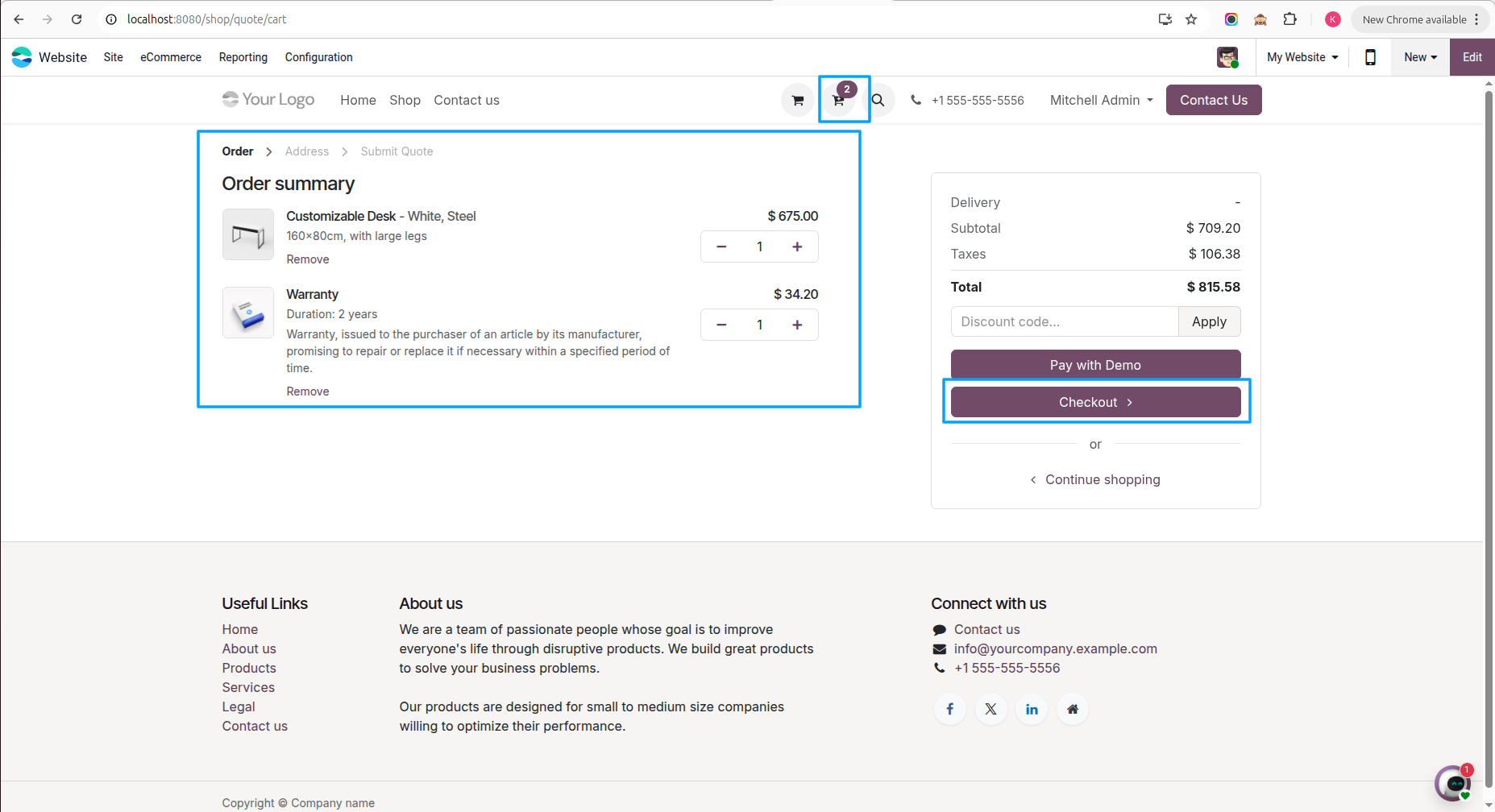Remove the Warranty from the cart

307,391
